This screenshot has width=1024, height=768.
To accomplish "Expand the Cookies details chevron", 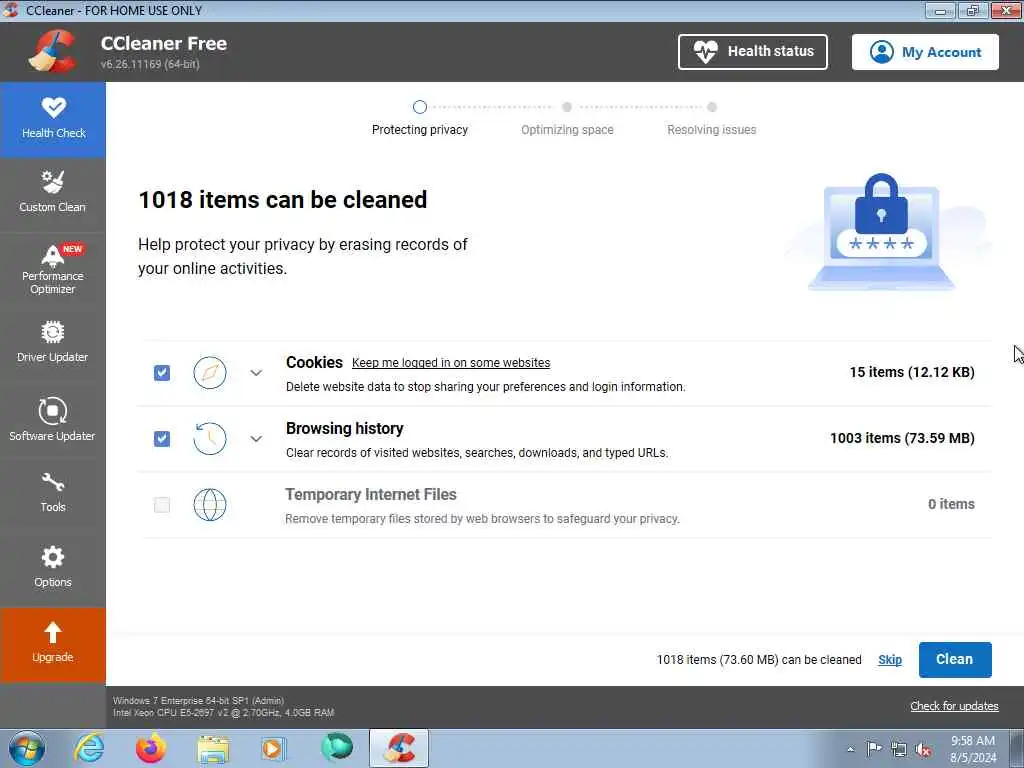I will 256,373.
